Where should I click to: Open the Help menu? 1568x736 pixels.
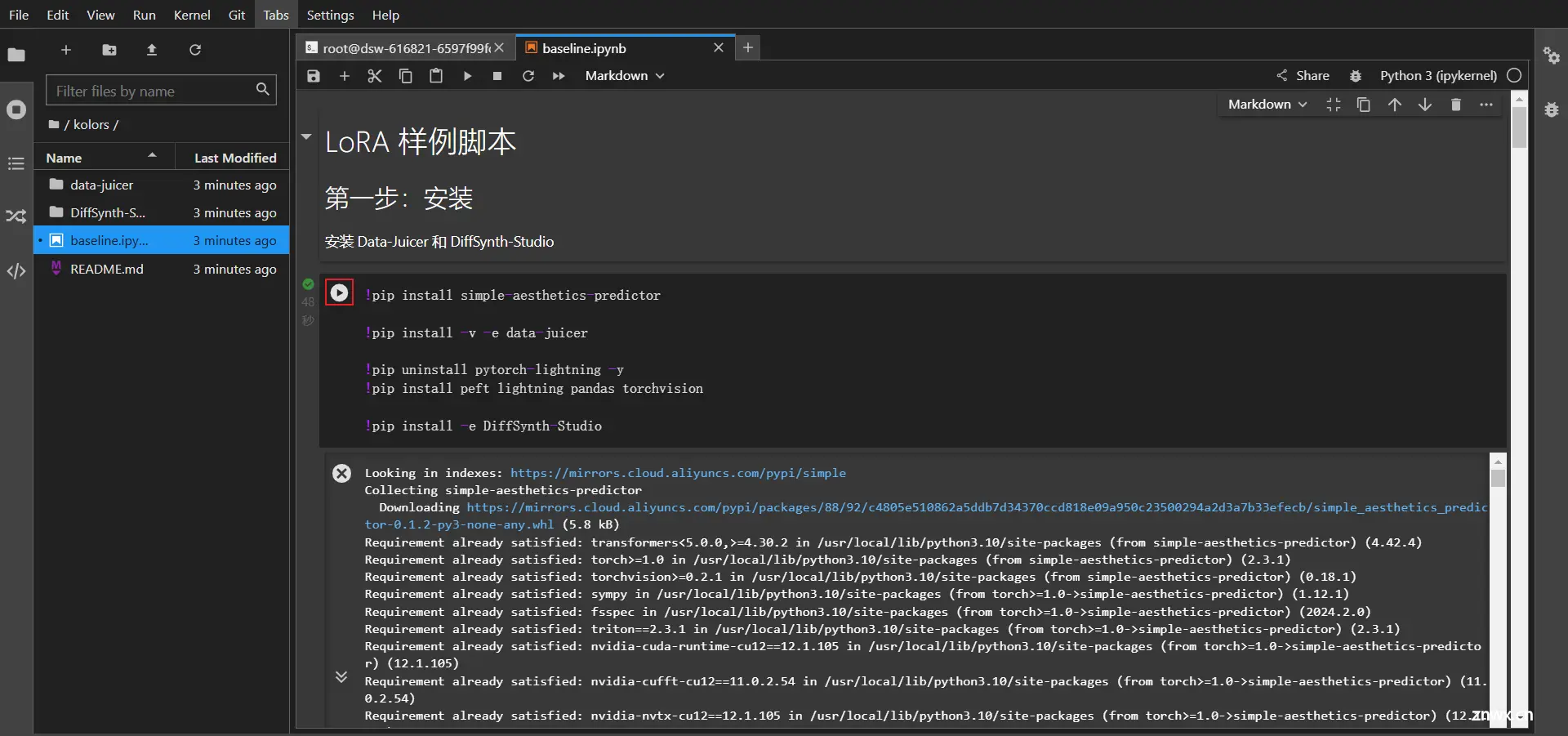click(385, 15)
